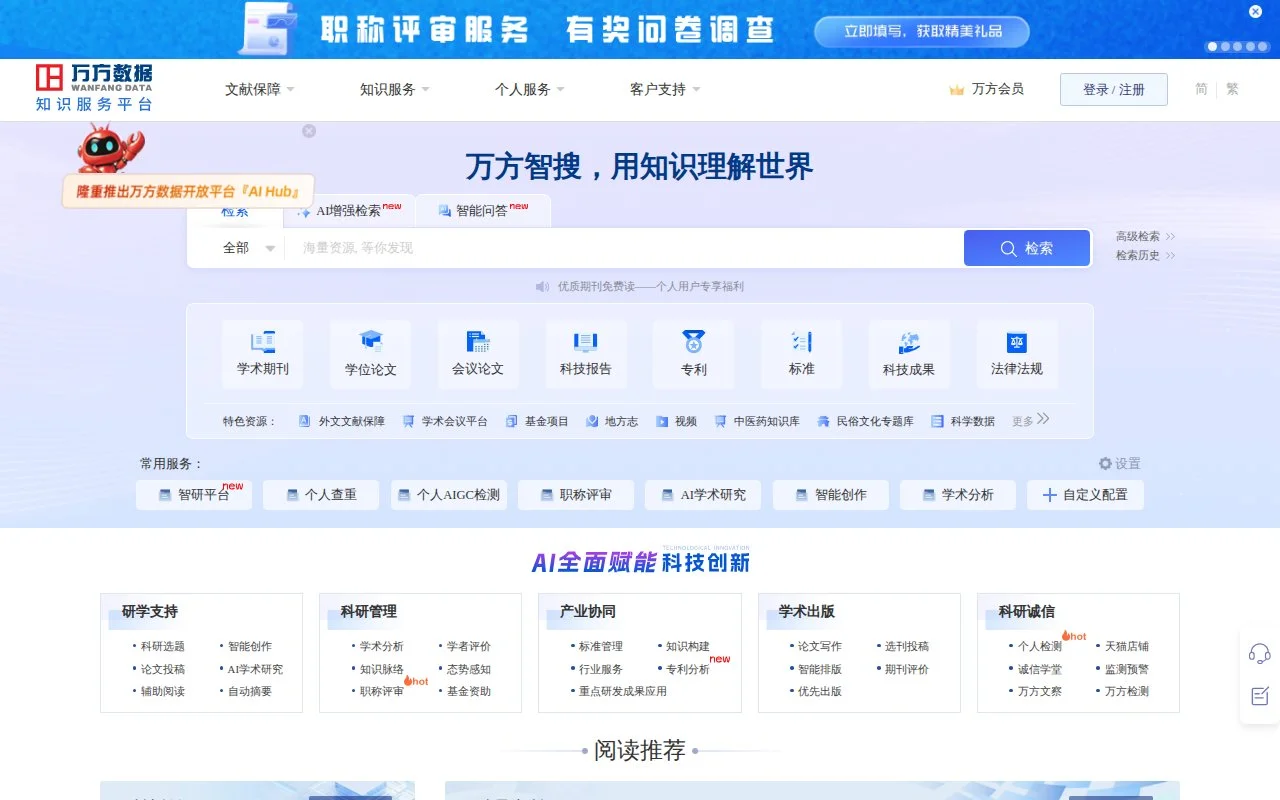Open the 智能创作 service button
The width and height of the screenshot is (1280, 800).
tap(830, 495)
